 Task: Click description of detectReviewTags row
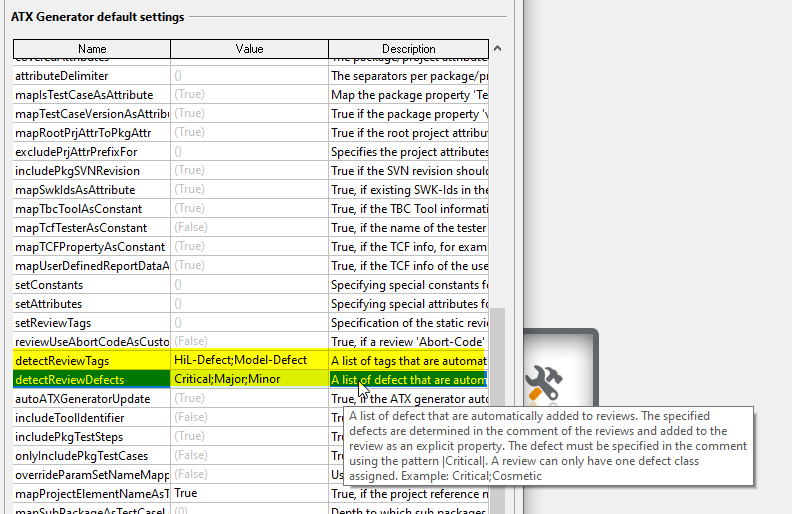coord(408,360)
